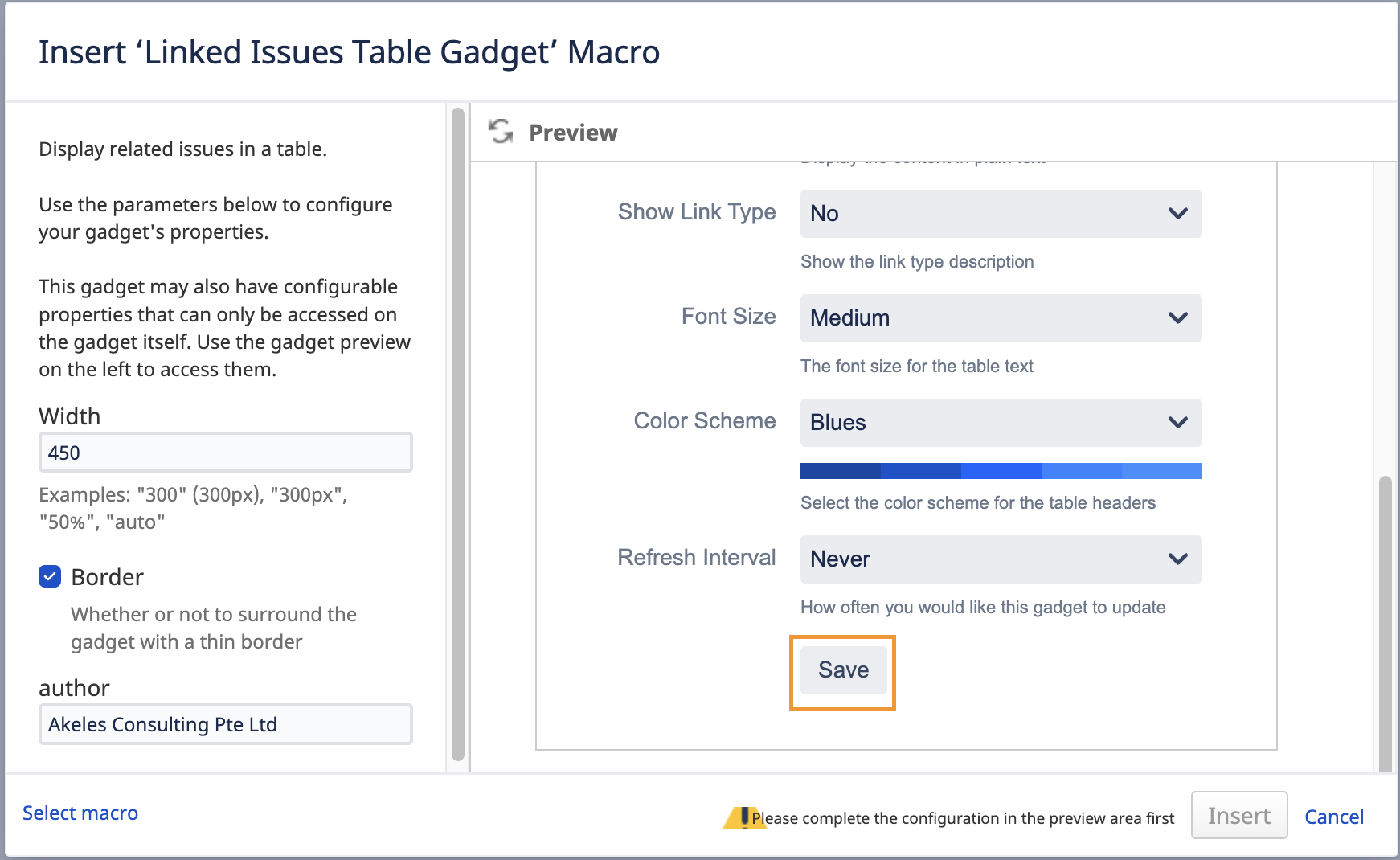Click the preview pane vertical scrollbar
Image resolution: width=1400 pixels, height=860 pixels.
(1385, 623)
